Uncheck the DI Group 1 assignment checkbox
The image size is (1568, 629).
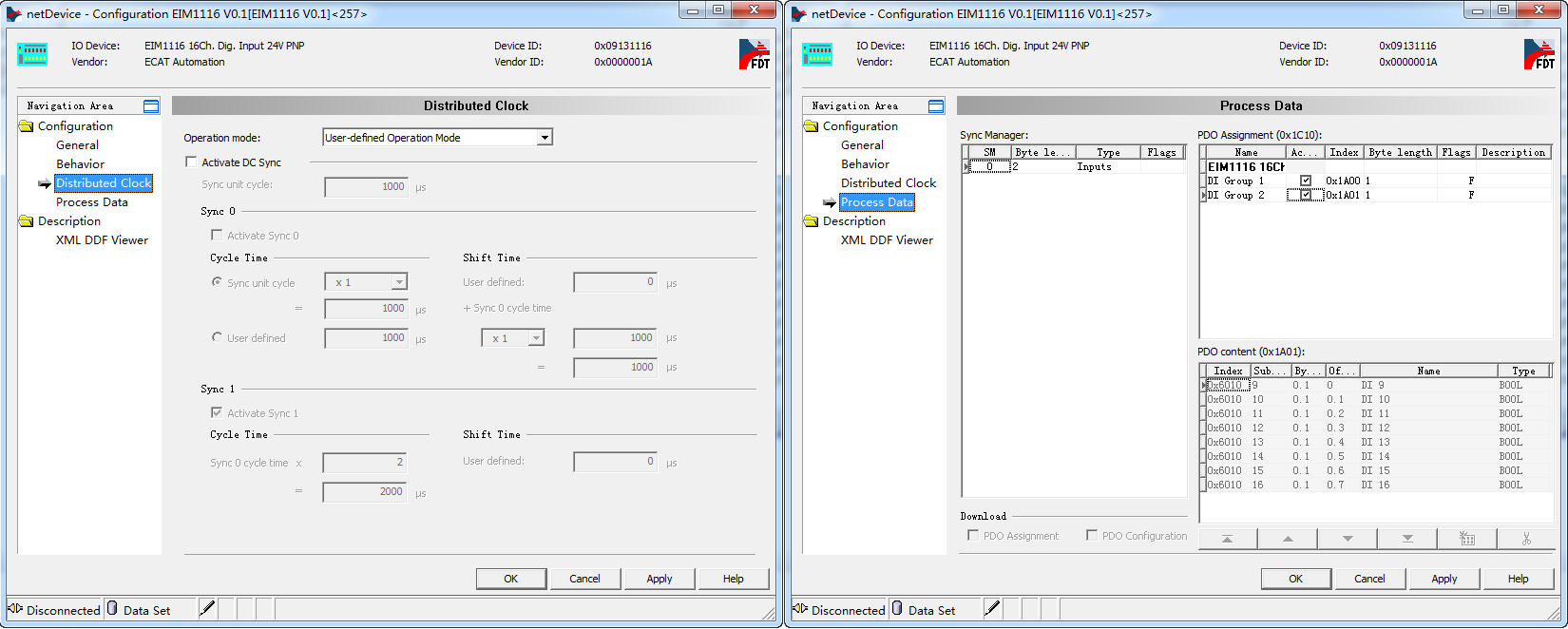(1306, 181)
